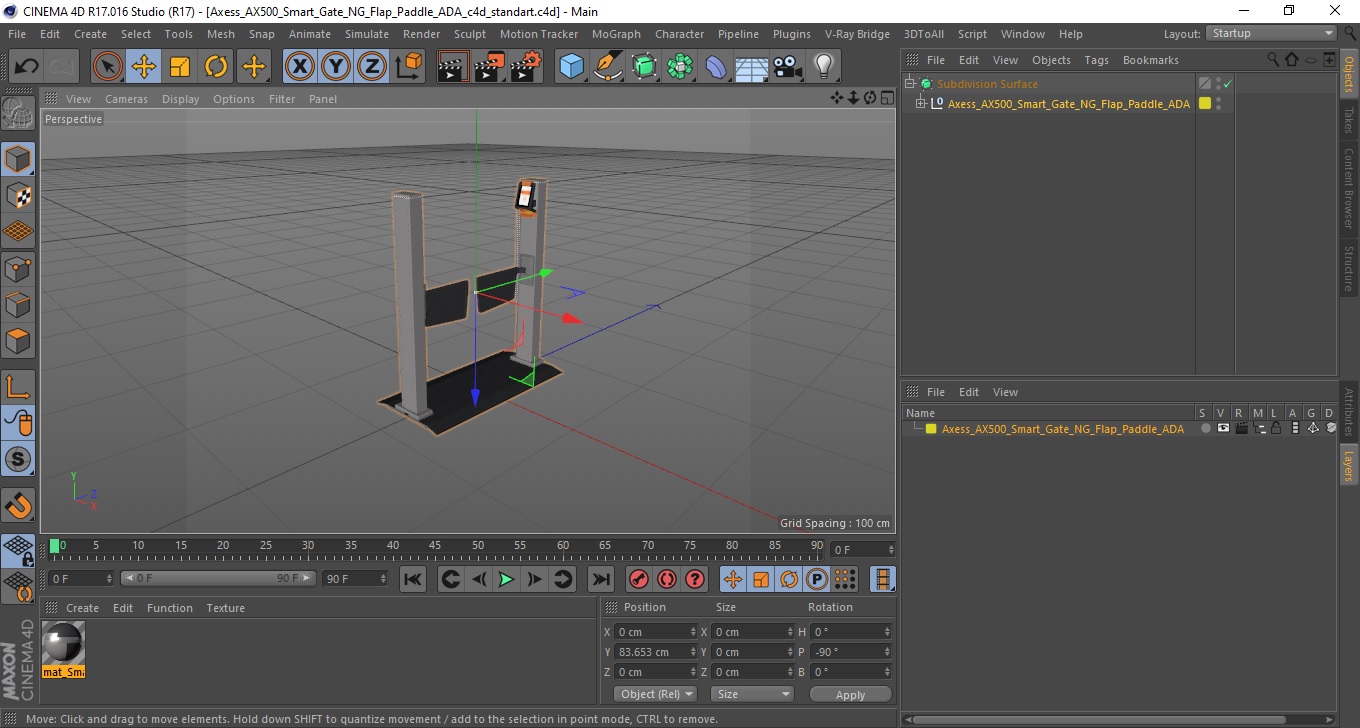Screen dimensions: 1360x728
Task: Click the Camera object icon
Action: click(788, 67)
